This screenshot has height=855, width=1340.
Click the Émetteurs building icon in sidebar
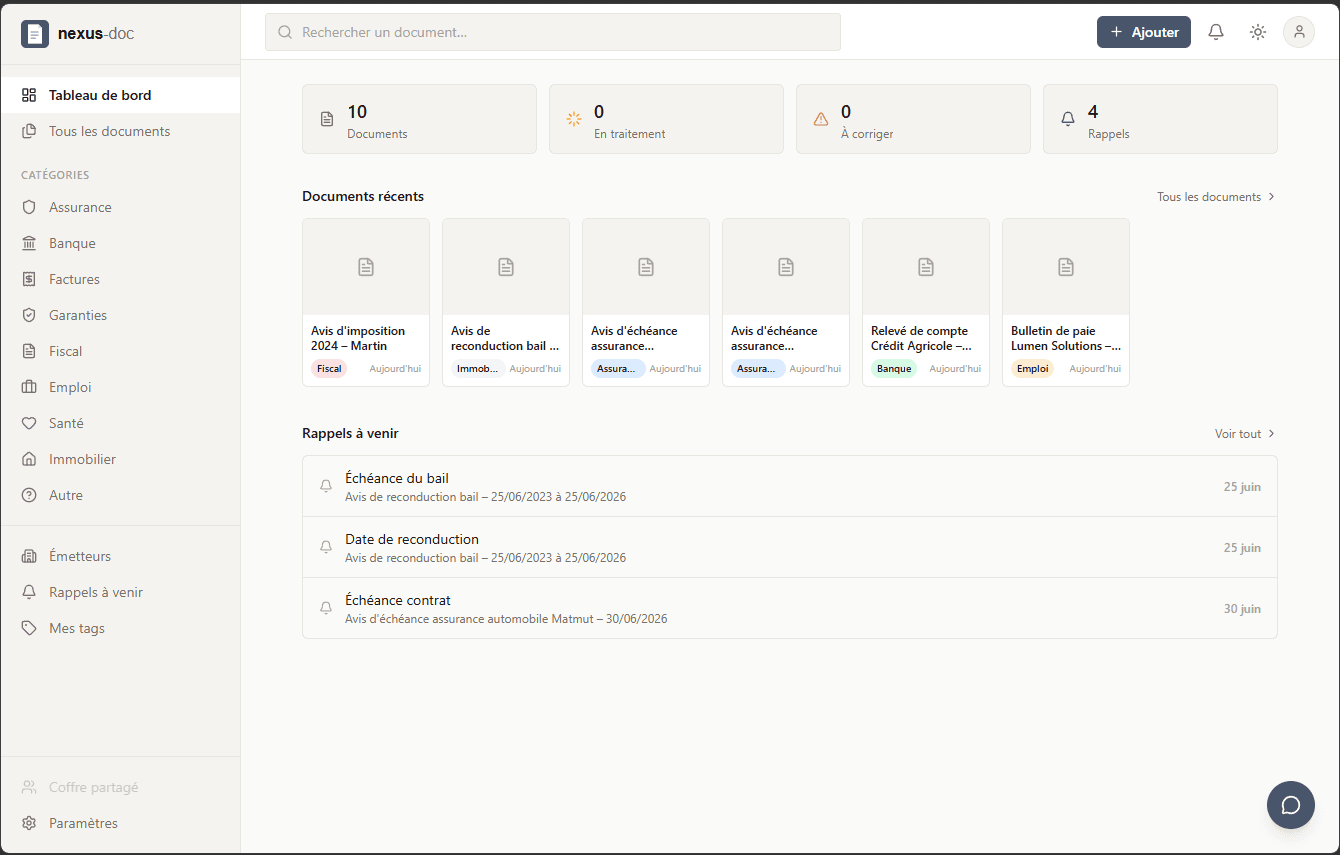click(x=29, y=556)
